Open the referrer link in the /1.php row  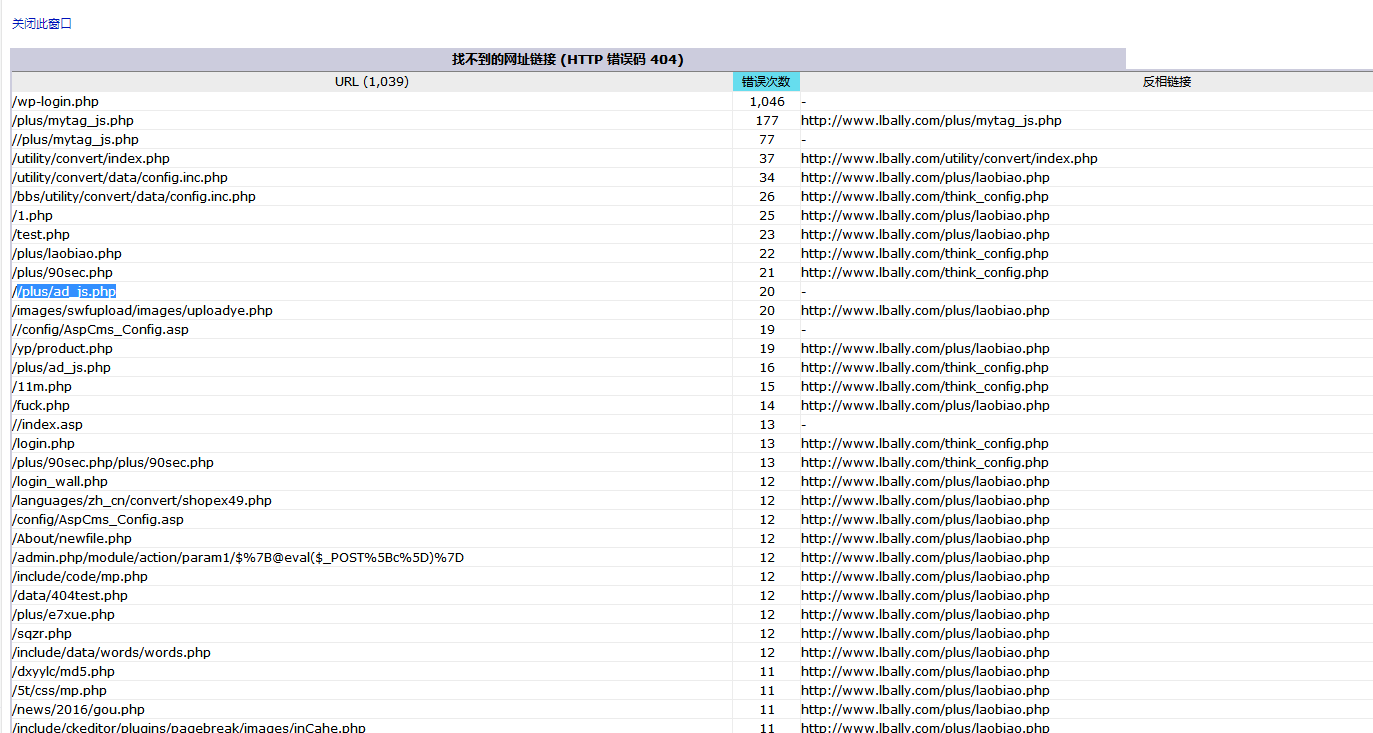pyautogui.click(x=925, y=215)
